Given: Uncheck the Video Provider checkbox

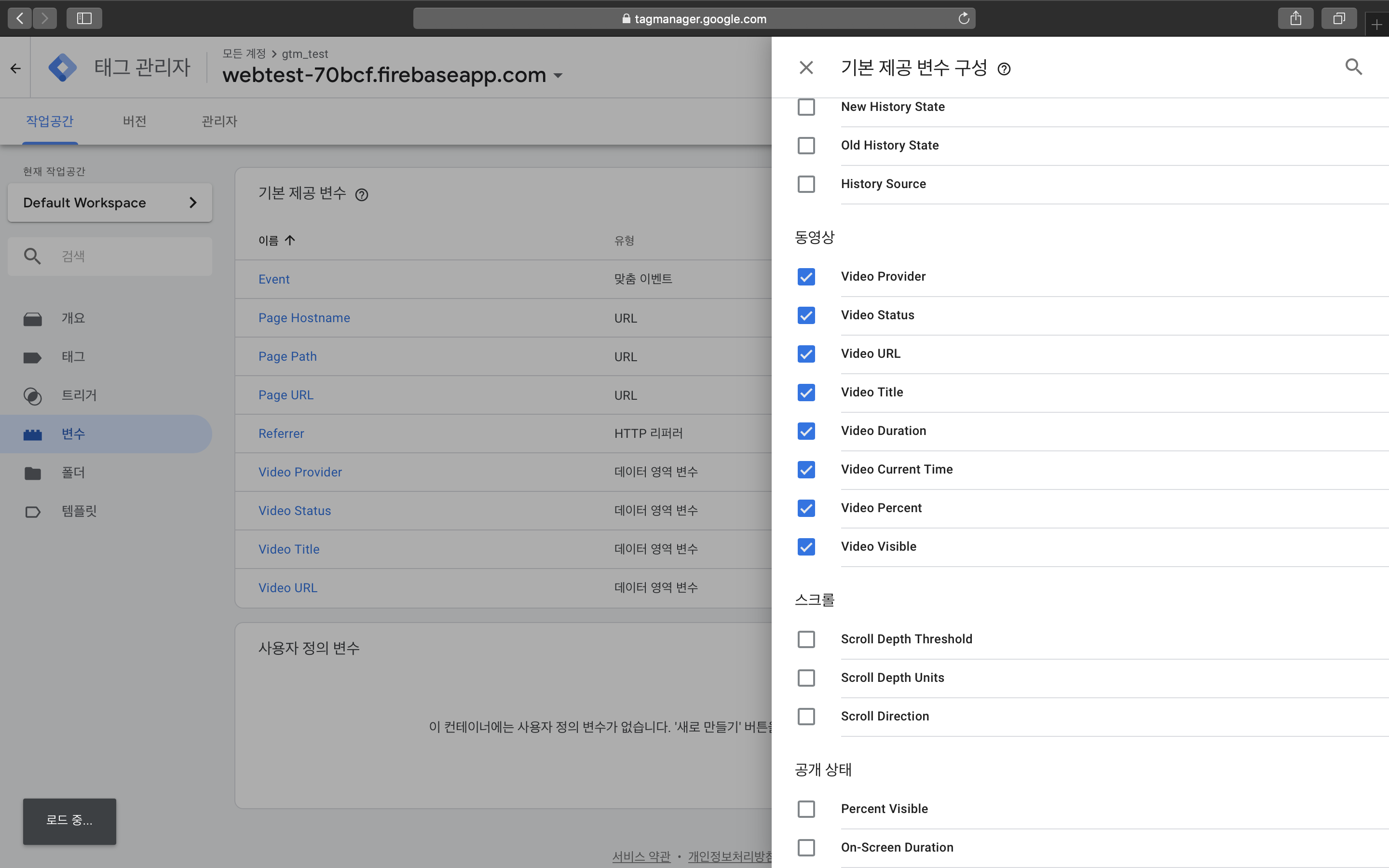Looking at the screenshot, I should coord(806,277).
